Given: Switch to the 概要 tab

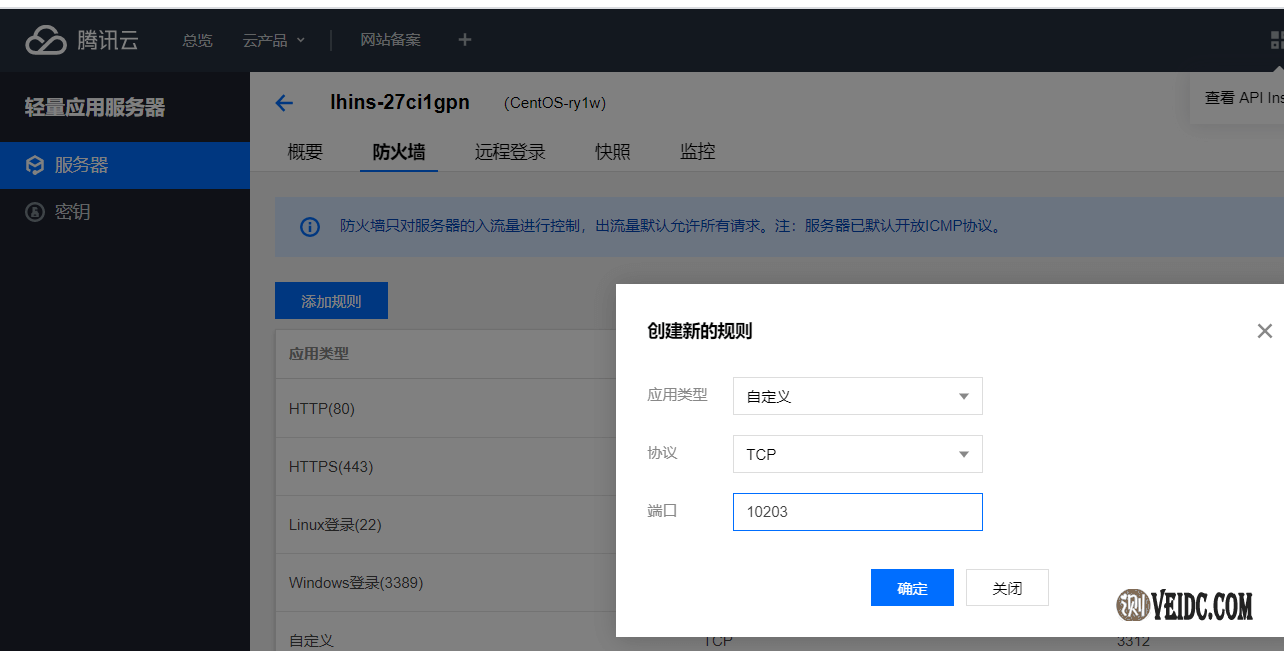Looking at the screenshot, I should tap(305, 152).
